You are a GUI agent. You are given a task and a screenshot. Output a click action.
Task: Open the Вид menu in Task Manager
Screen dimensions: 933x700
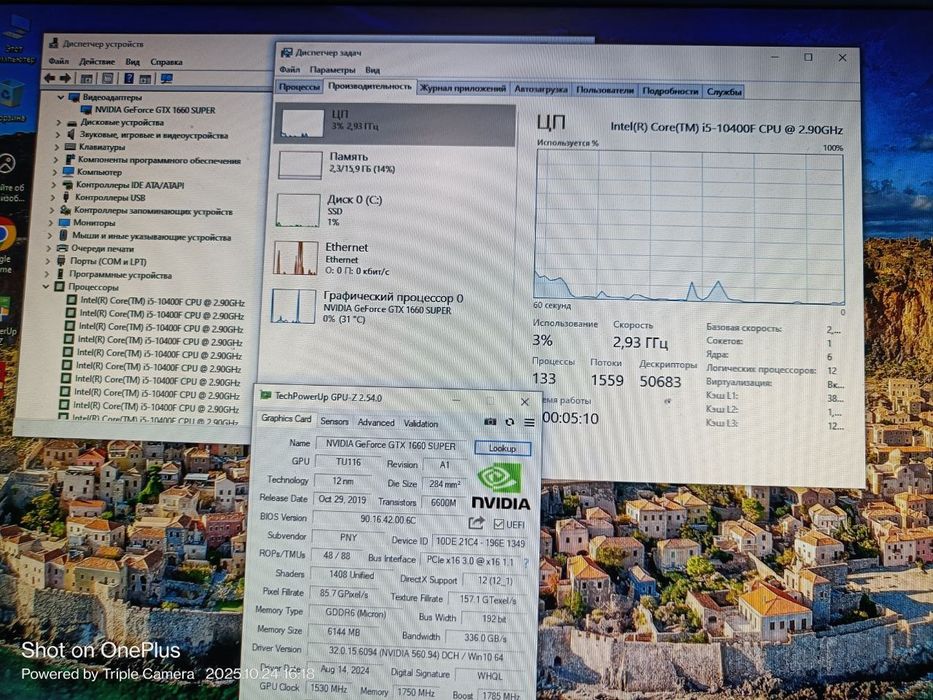click(x=372, y=70)
